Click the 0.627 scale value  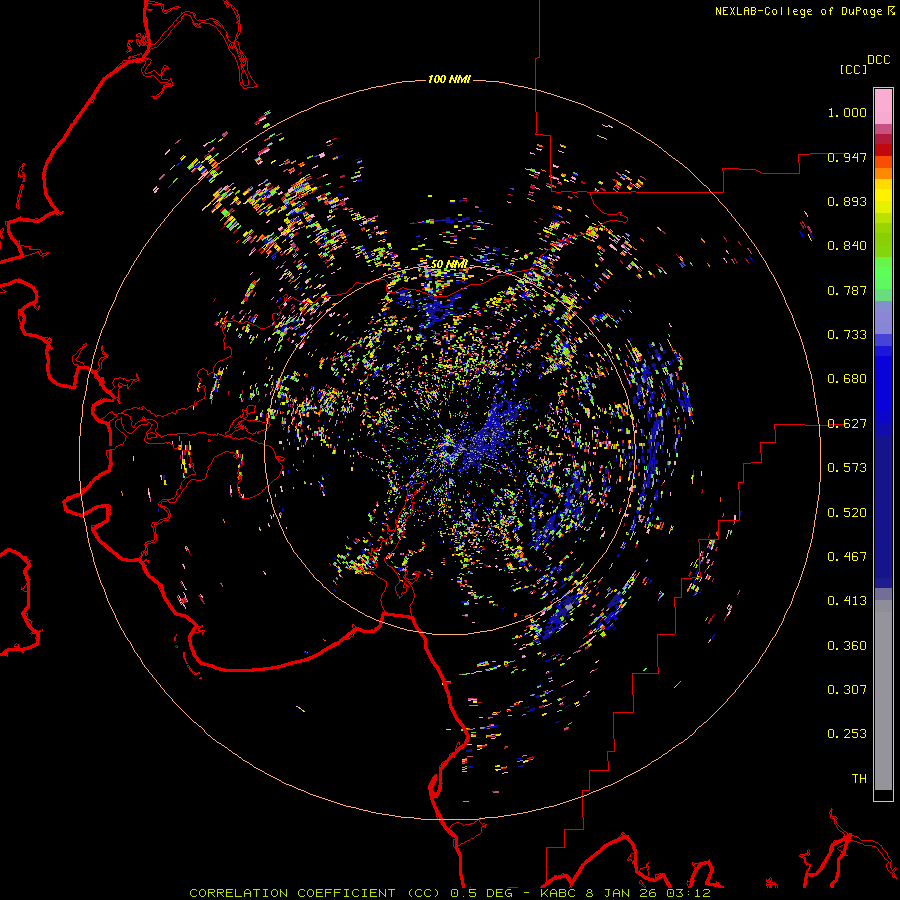pyautogui.click(x=847, y=424)
